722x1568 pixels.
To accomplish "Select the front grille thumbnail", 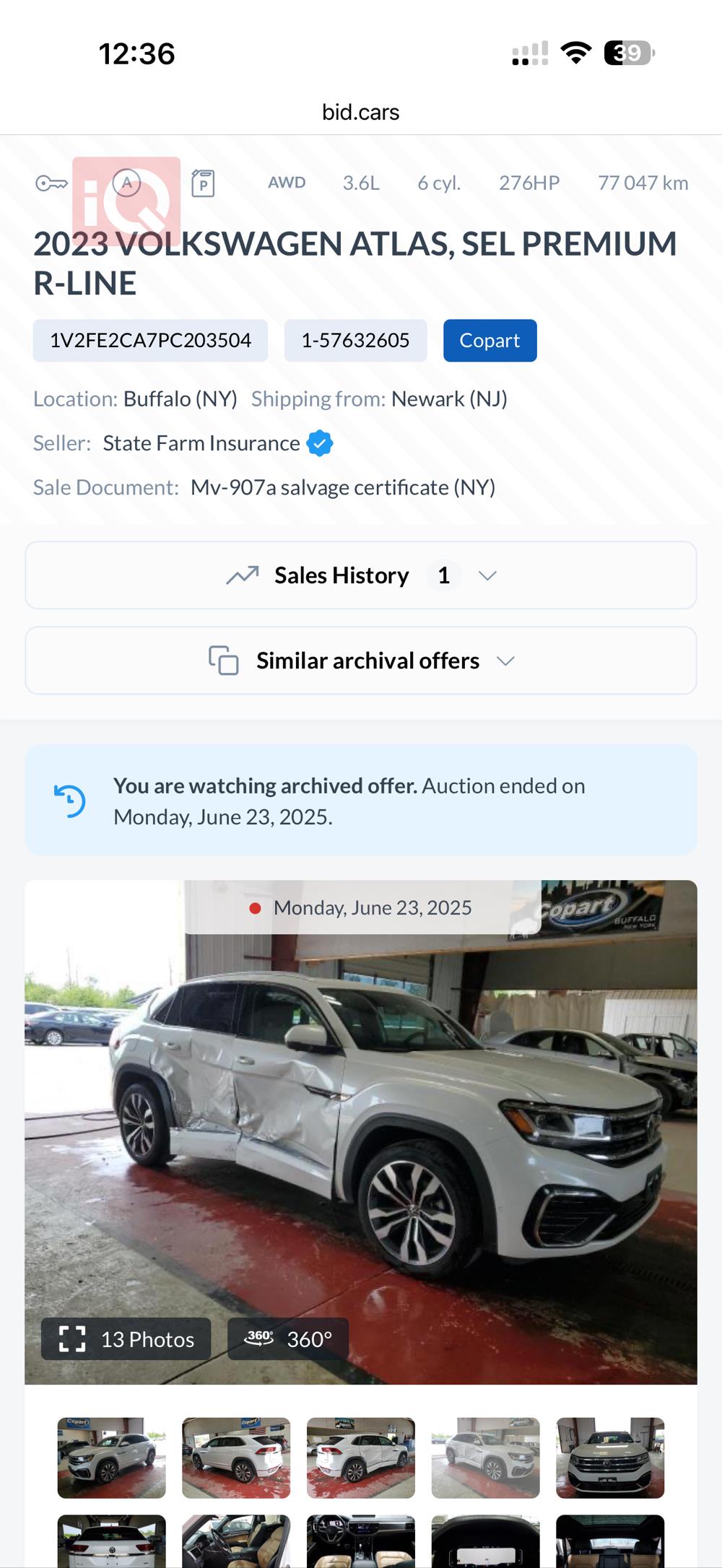I will pos(610,1457).
